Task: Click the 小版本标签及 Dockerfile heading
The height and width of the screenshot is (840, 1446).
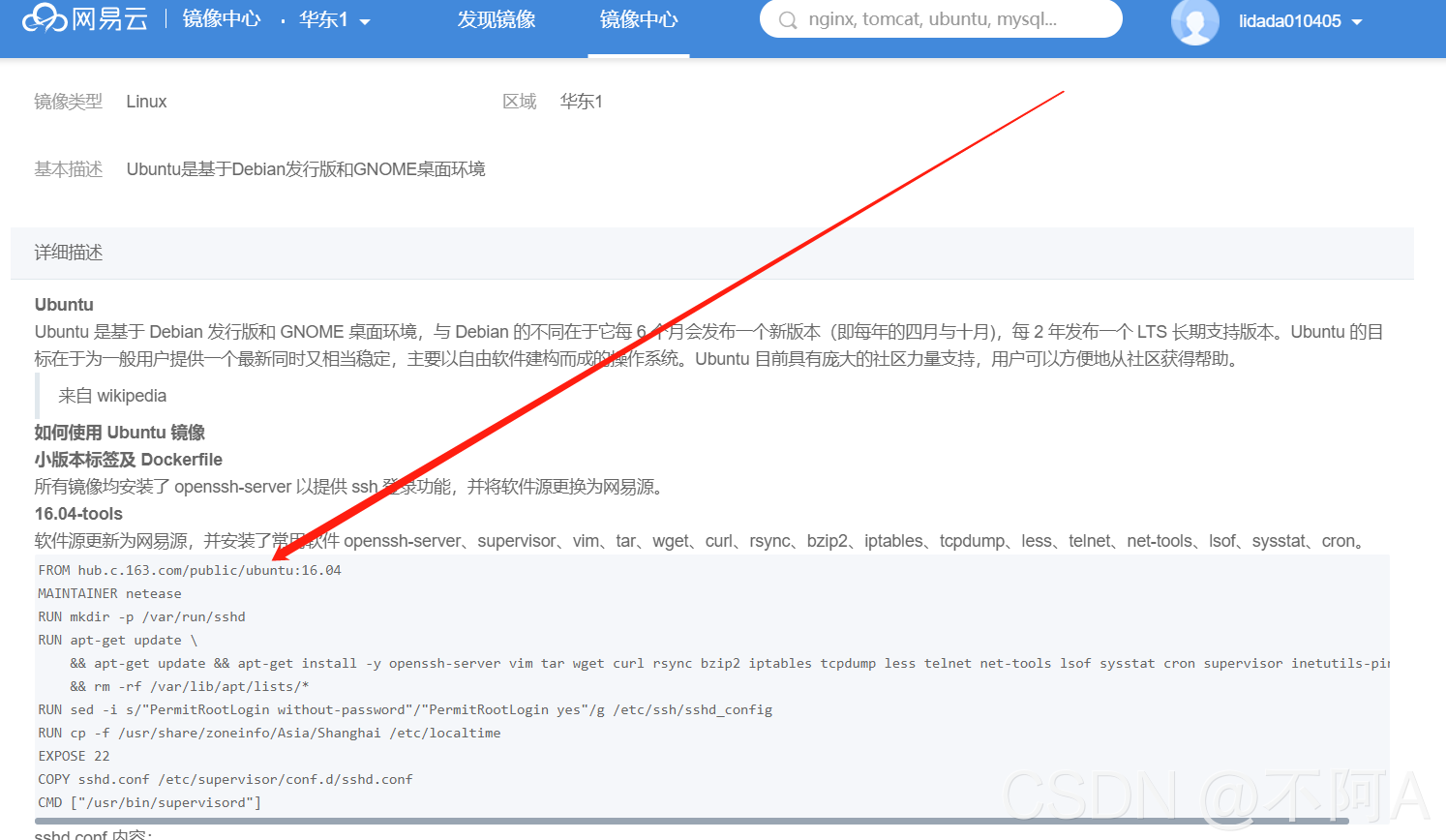Action: (129, 460)
